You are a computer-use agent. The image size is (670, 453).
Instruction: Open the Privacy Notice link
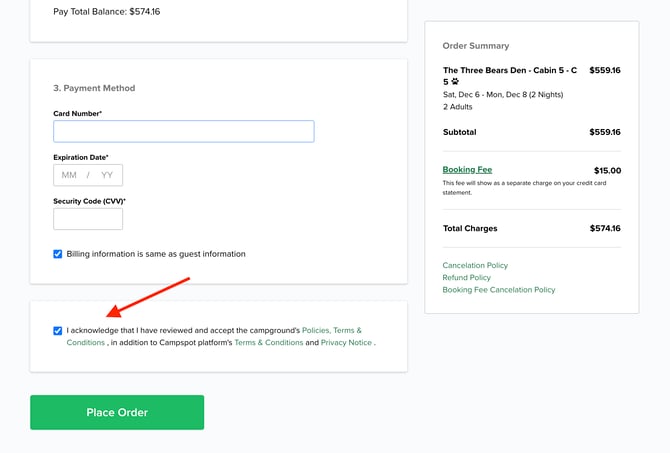point(346,343)
